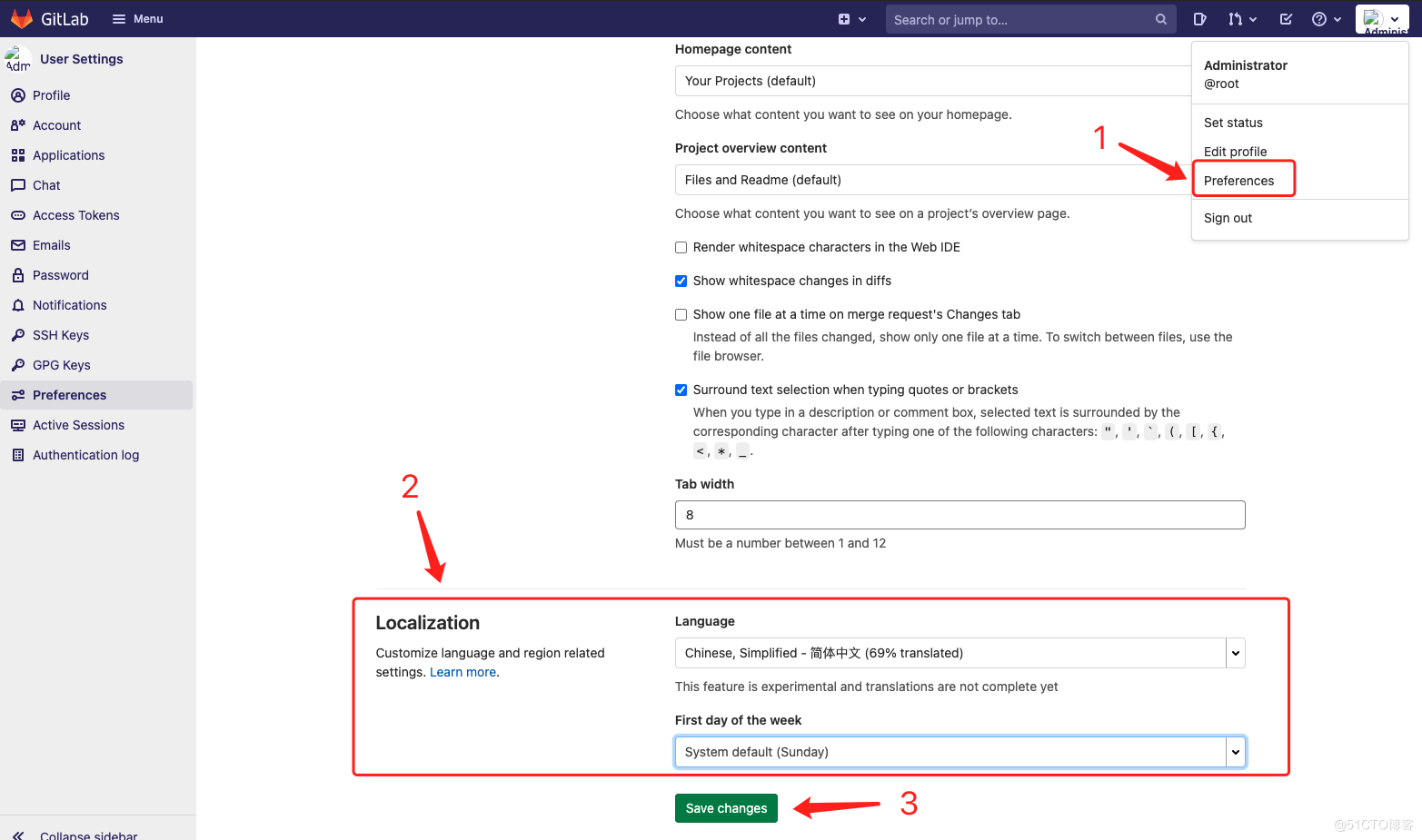
Task: Open the Help question mark menu
Action: 1327,19
